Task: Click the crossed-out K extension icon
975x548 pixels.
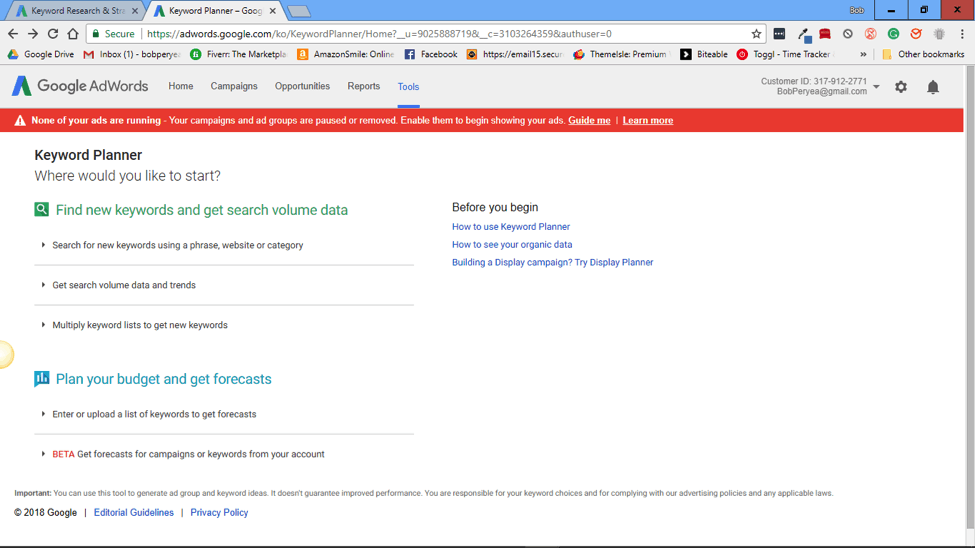Action: (x=871, y=34)
